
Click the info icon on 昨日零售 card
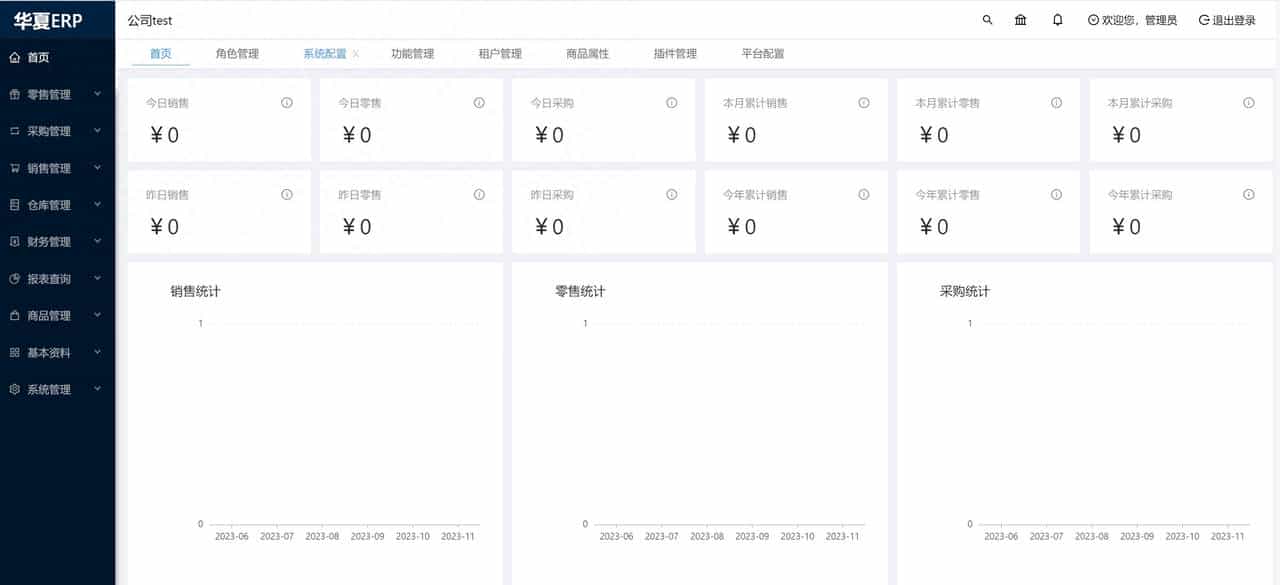[479, 194]
